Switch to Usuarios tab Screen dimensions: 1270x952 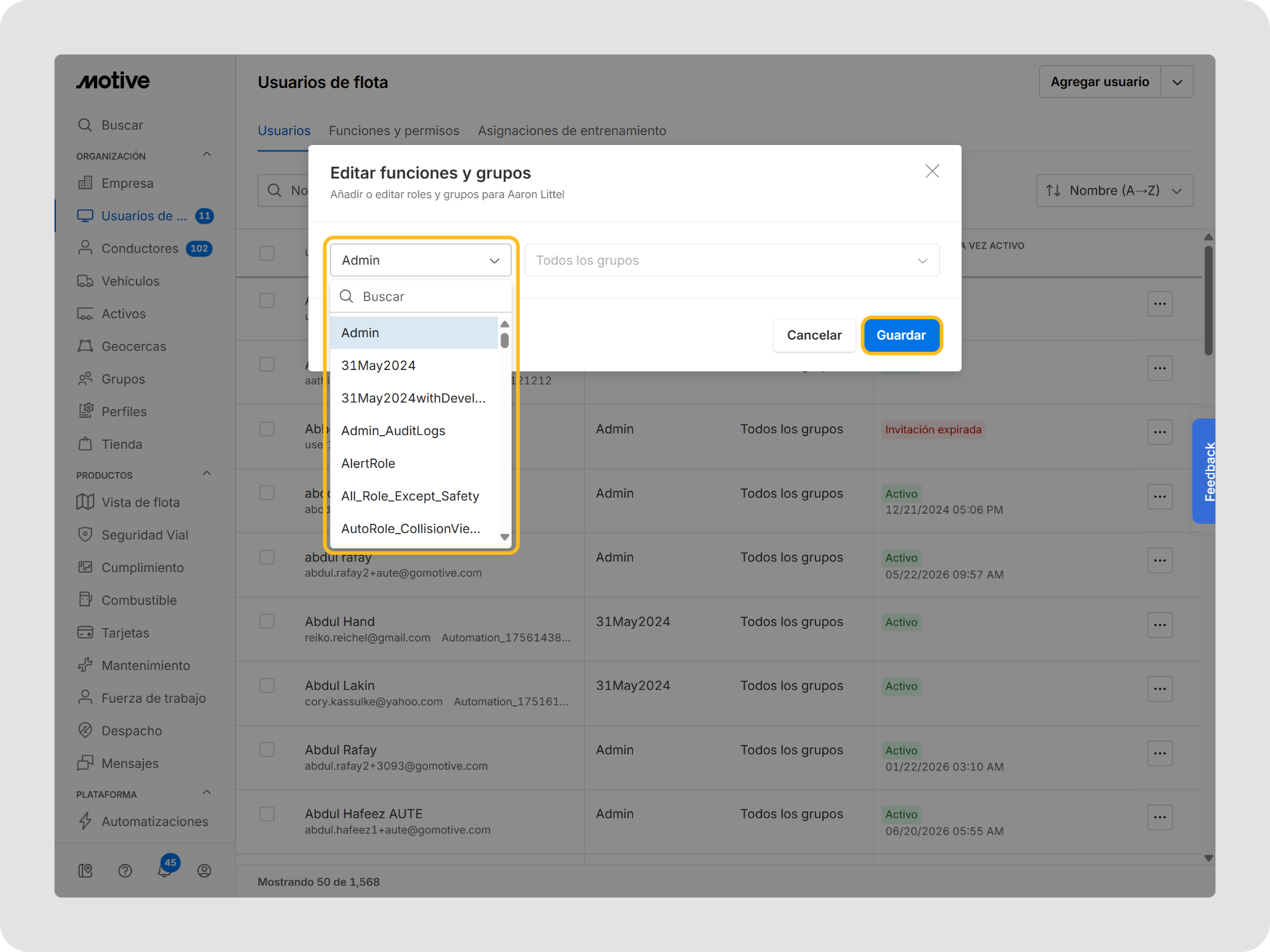tap(284, 131)
